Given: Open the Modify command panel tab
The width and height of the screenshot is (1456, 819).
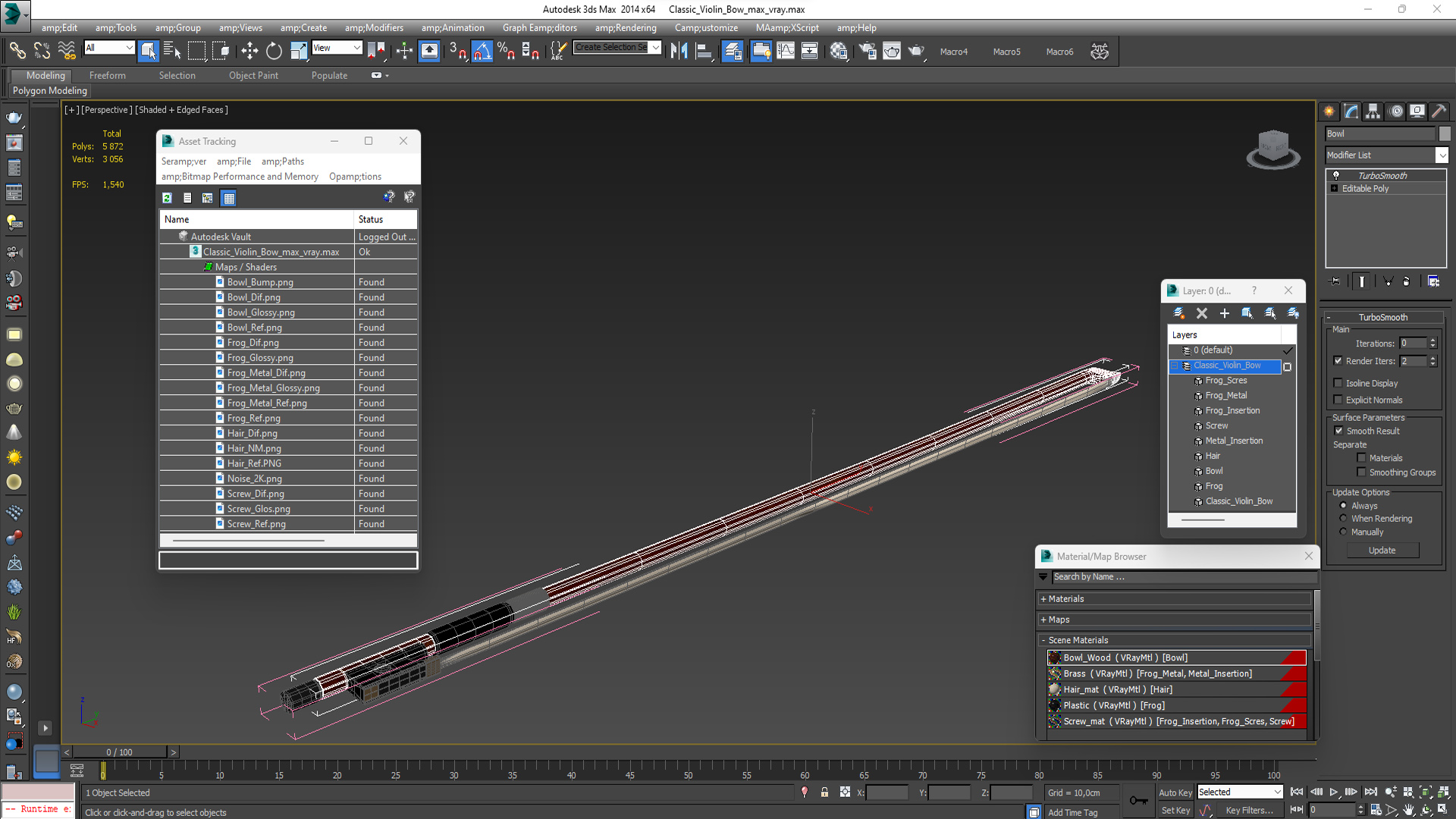Looking at the screenshot, I should coord(1351,111).
